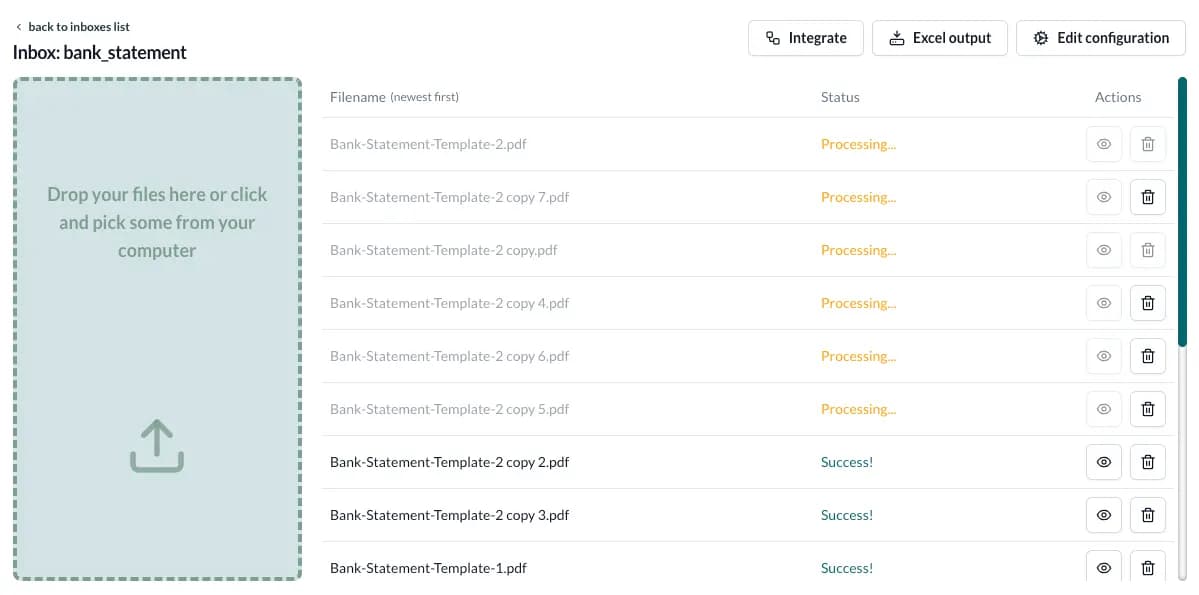Delete Bank-Statement-Template-2 copy 6.pdf

pos(1147,356)
